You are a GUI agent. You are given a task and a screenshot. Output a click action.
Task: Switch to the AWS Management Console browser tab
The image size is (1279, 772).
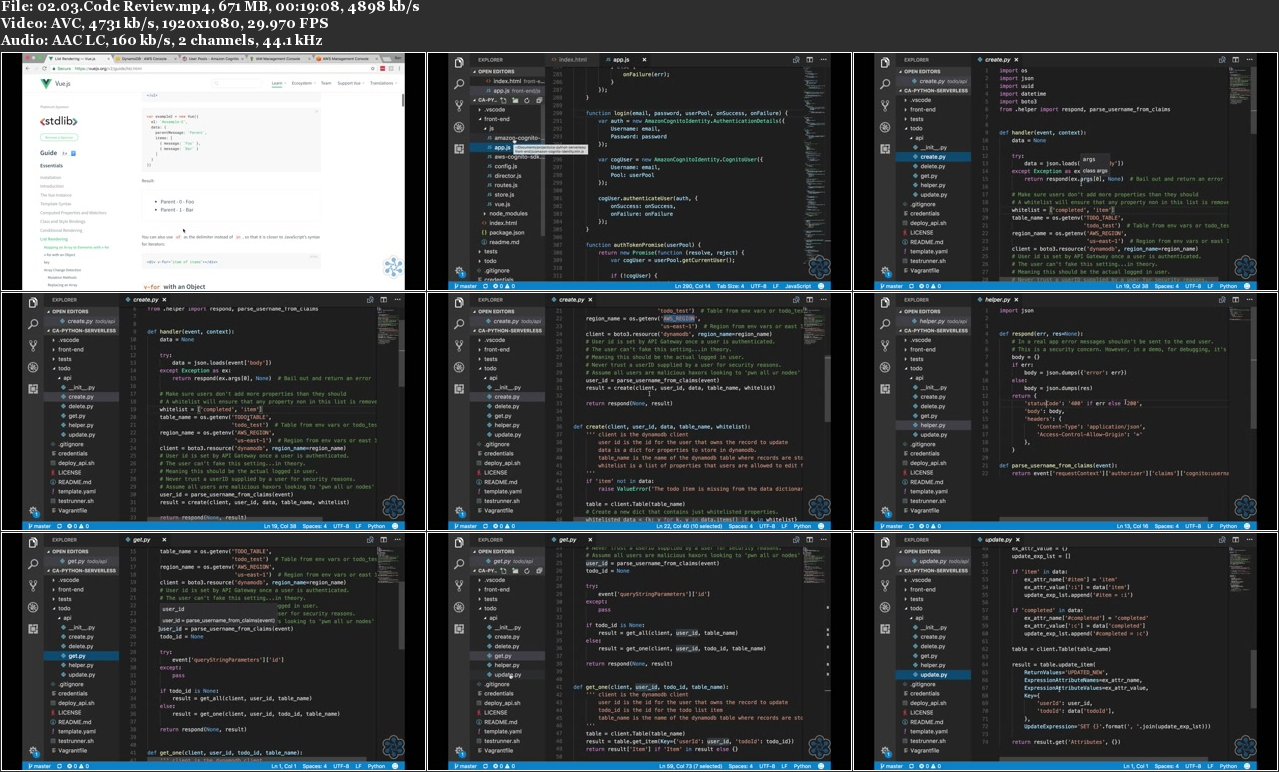click(x=345, y=59)
